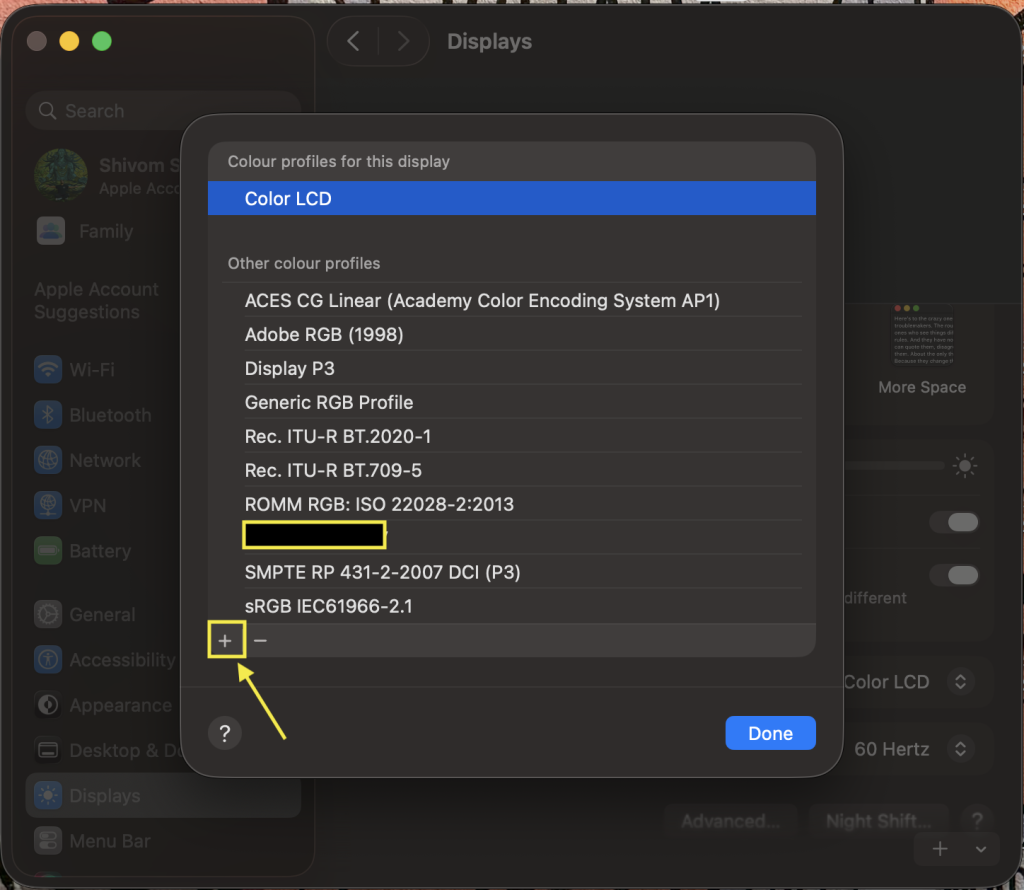This screenshot has width=1024, height=890.
Task: Select the Accessibility icon in the sidebar
Action: pos(48,659)
